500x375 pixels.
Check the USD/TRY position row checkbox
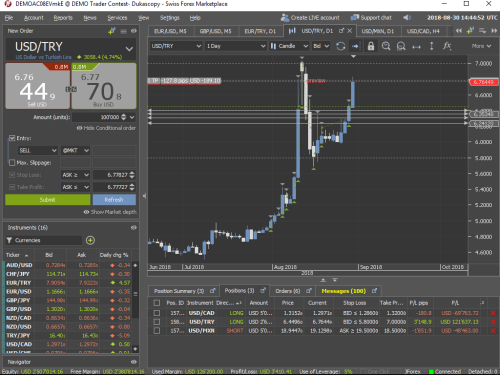click(x=157, y=322)
